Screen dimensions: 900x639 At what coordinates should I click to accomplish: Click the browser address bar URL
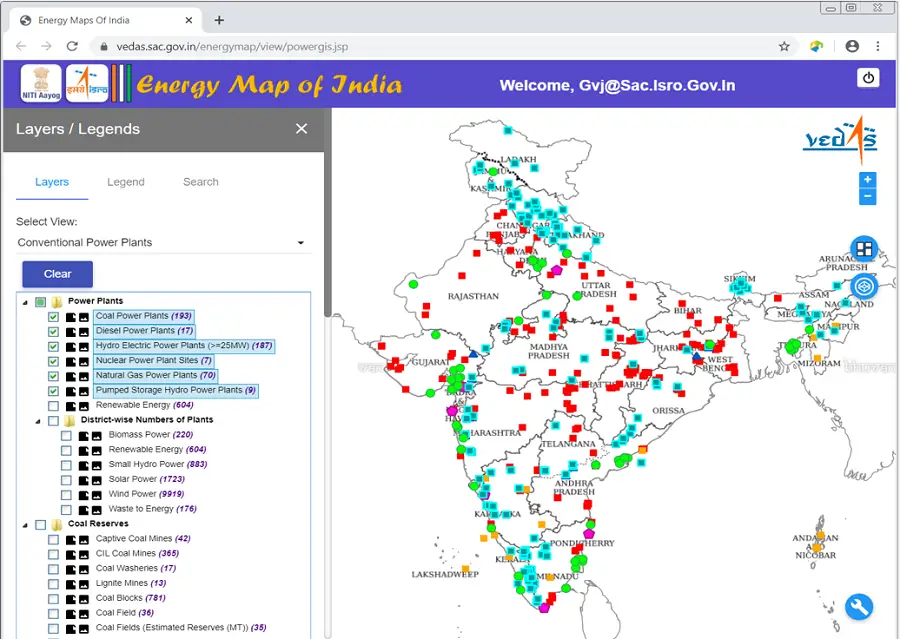(232, 47)
